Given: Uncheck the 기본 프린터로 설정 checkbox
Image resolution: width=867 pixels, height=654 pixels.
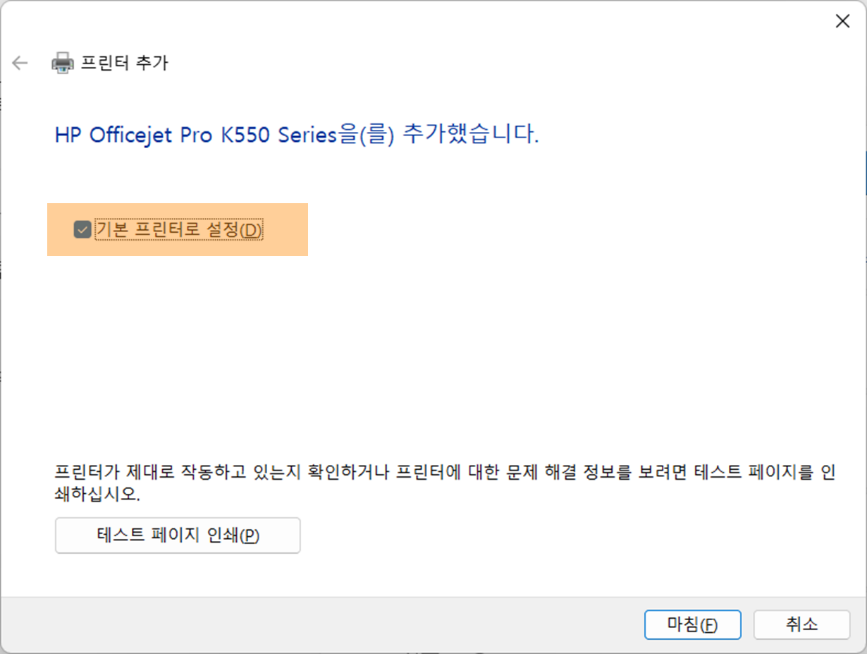Looking at the screenshot, I should [82, 229].
